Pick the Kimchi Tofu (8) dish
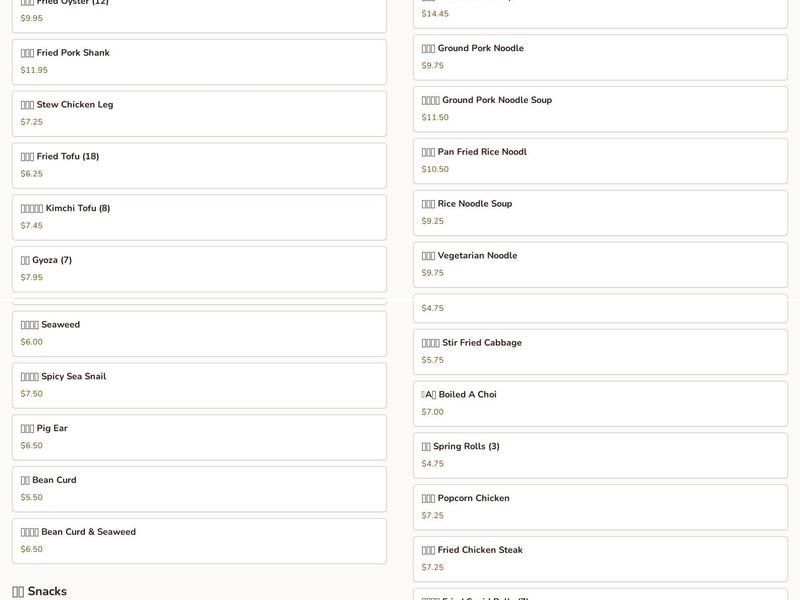 click(199, 217)
